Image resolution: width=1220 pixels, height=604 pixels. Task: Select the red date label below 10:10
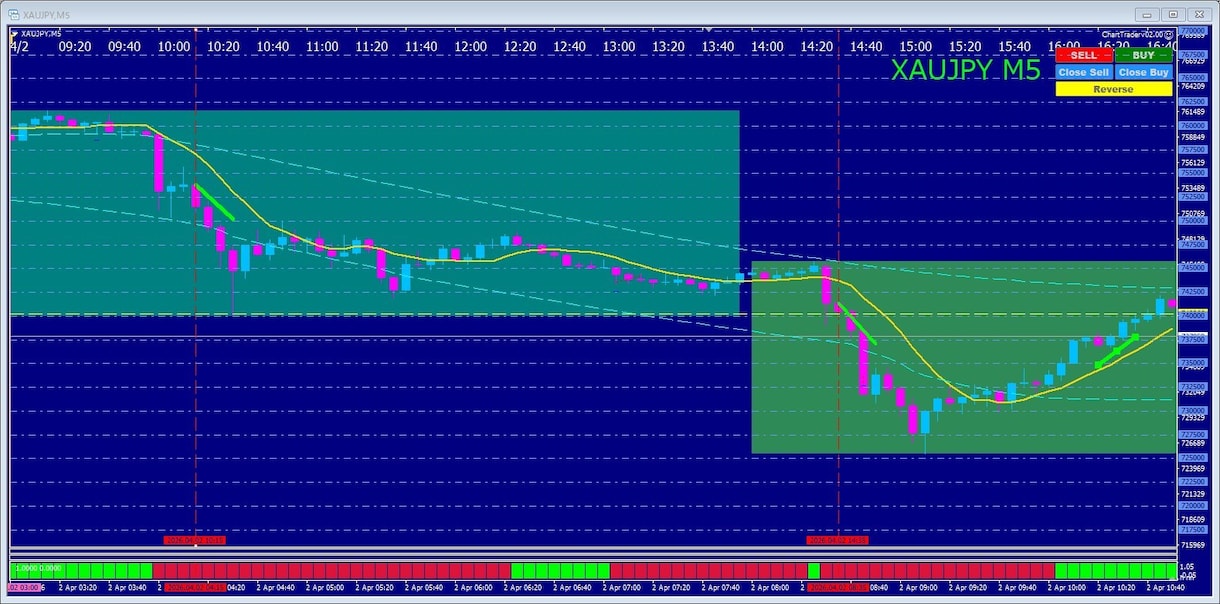pos(195,540)
